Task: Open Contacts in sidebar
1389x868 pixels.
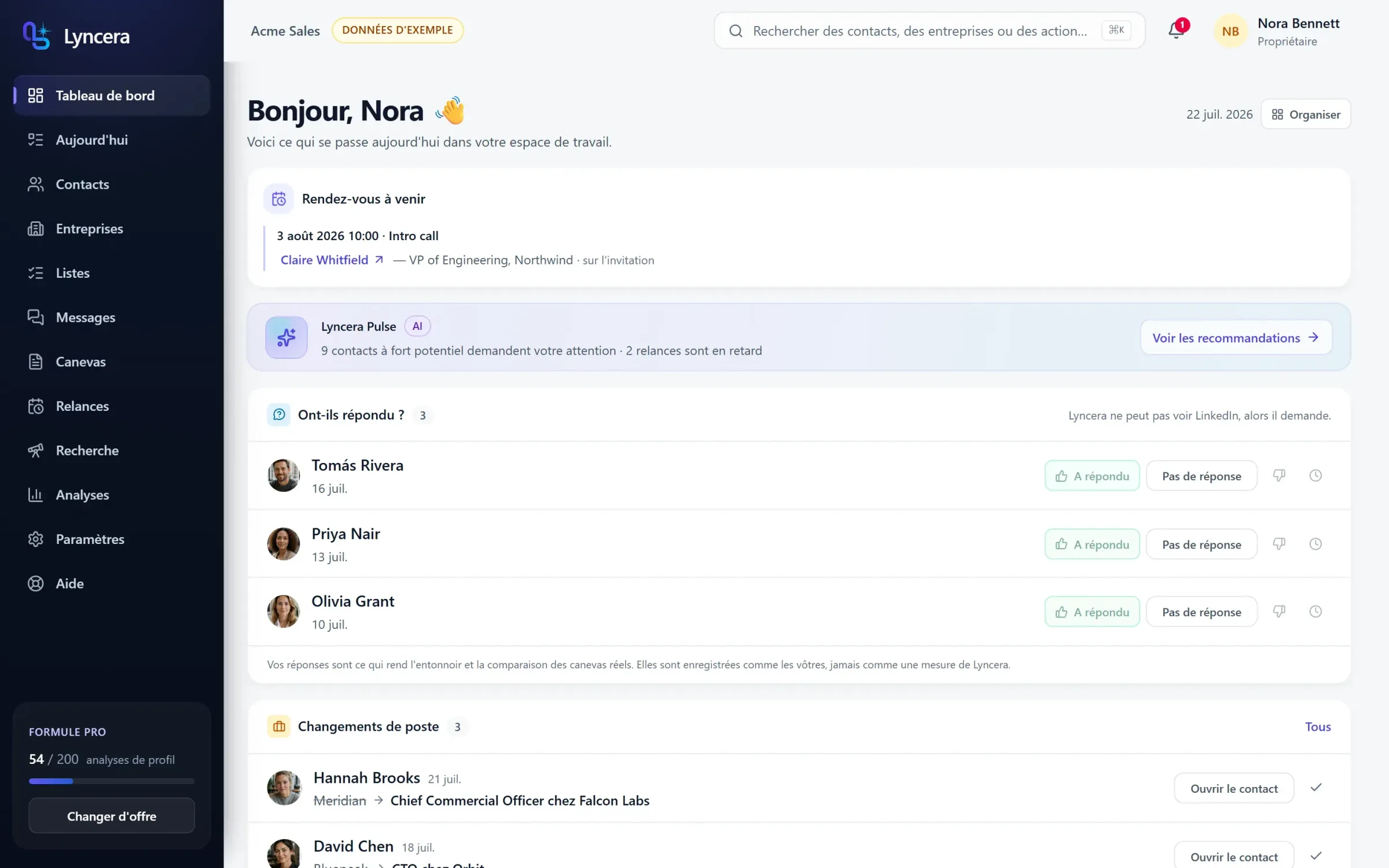Action: click(112, 185)
